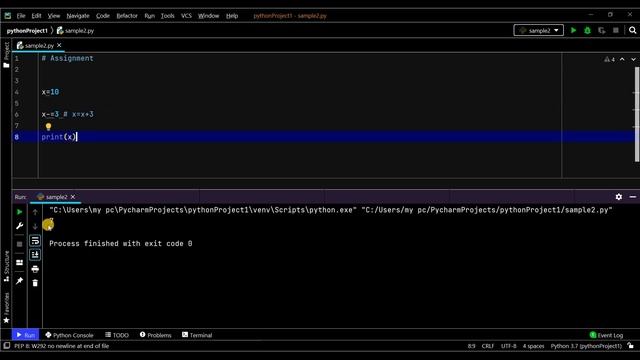Toggle scroll to end of output
Image resolution: width=640 pixels, height=360 pixels.
(x=35, y=255)
